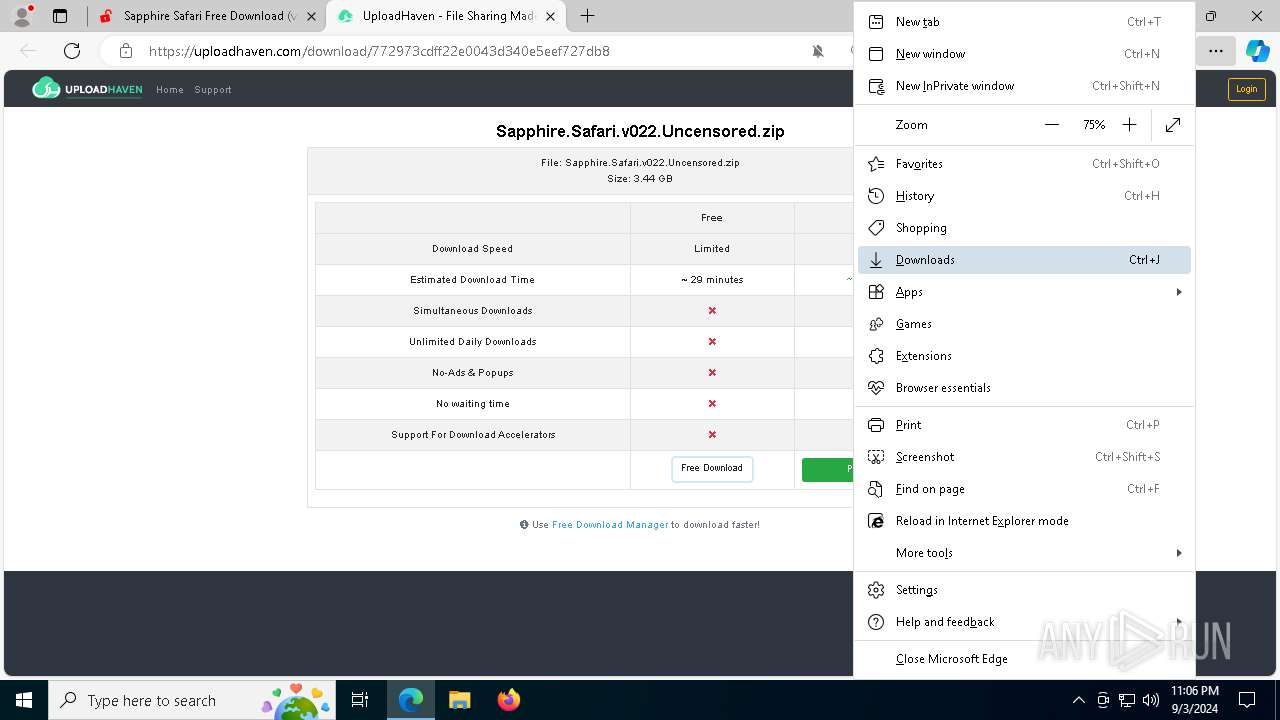
Task: Open the Copilot sidebar icon
Action: 1257,51
